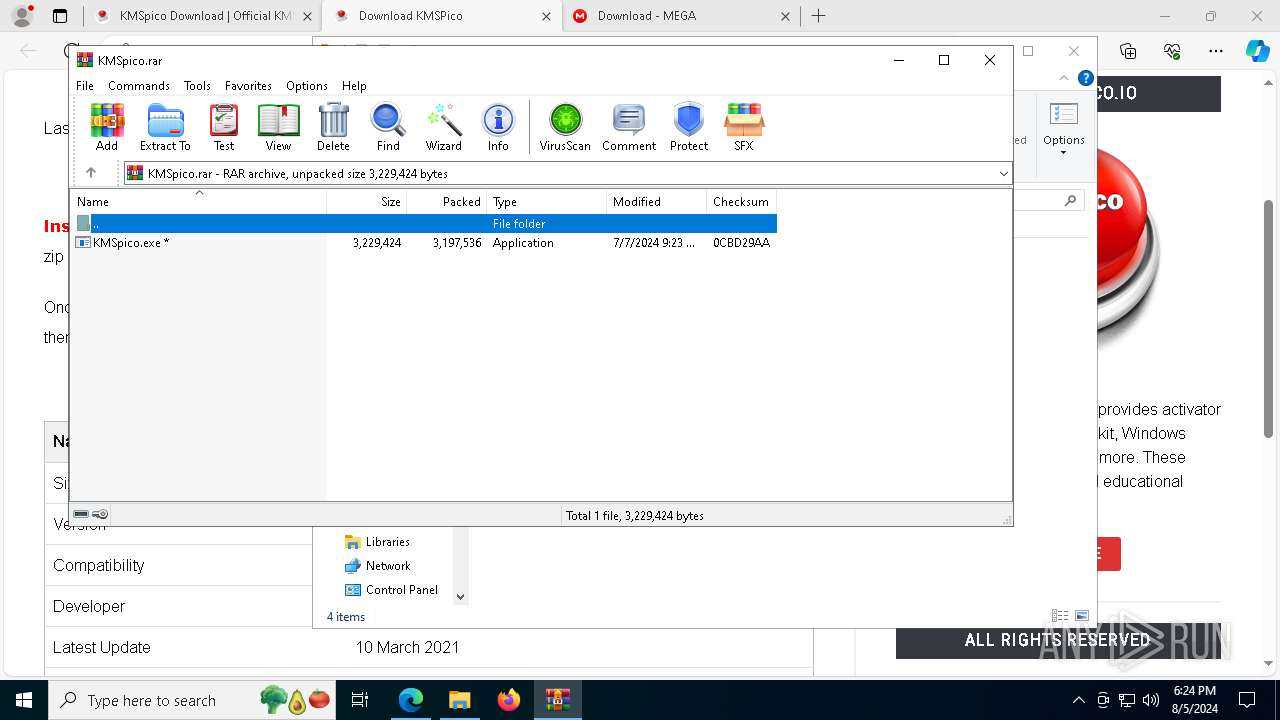
Task: Select the parent folder '..' row
Action: pos(424,224)
